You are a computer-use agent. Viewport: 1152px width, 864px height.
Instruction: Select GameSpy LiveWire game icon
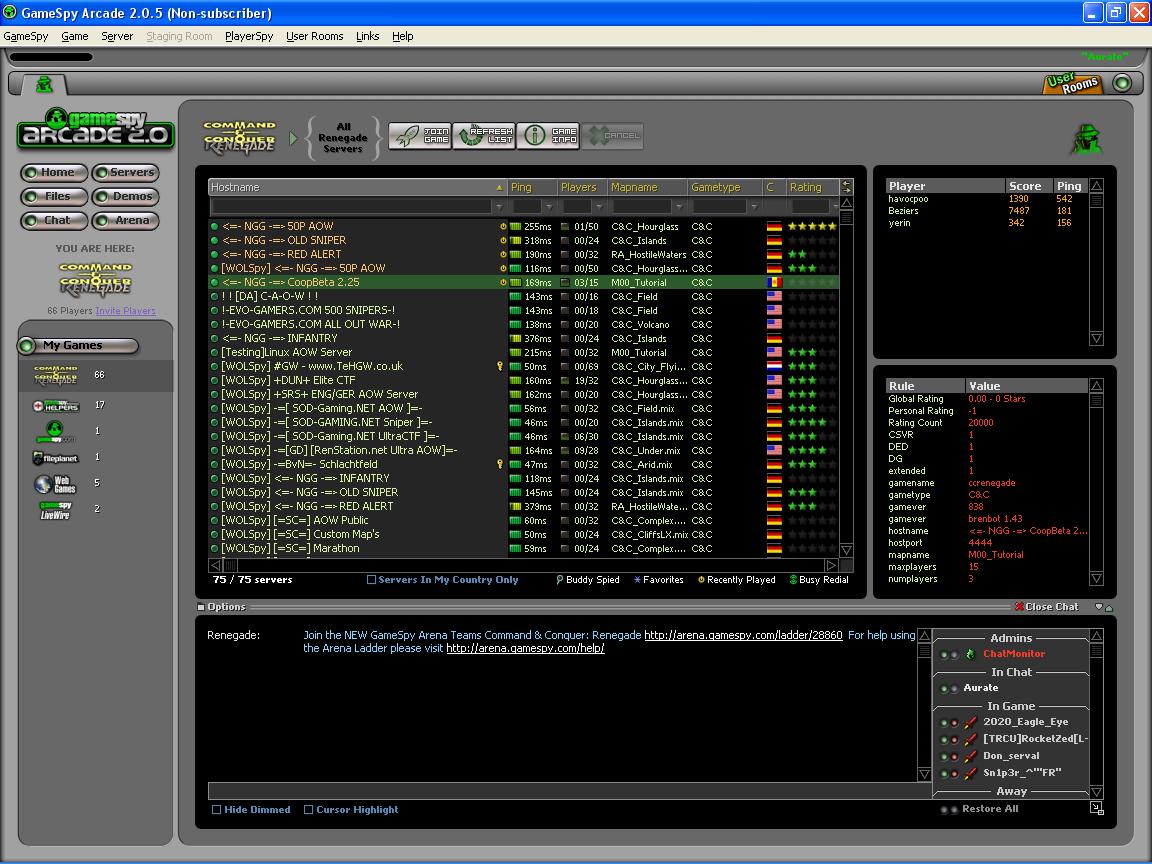pyautogui.click(x=56, y=510)
